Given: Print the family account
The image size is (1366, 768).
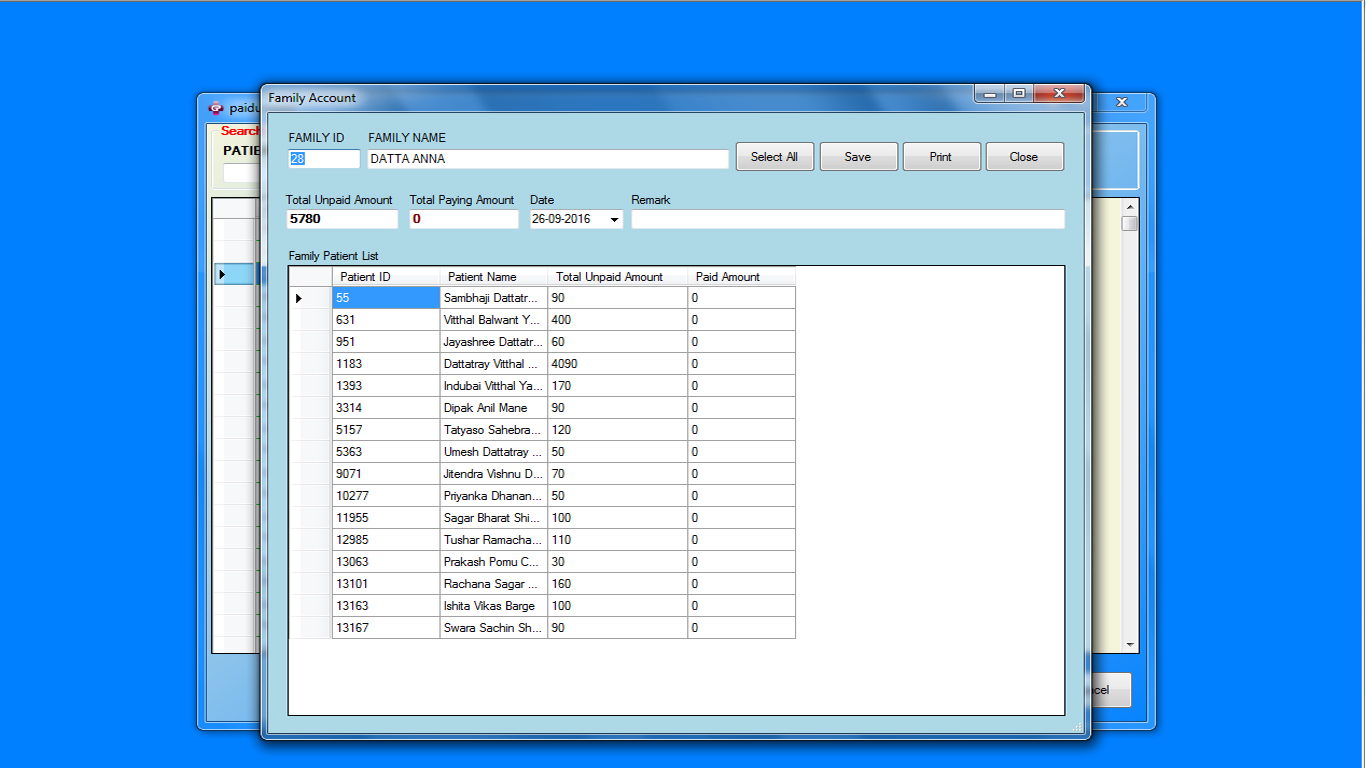Looking at the screenshot, I should pyautogui.click(x=941, y=157).
